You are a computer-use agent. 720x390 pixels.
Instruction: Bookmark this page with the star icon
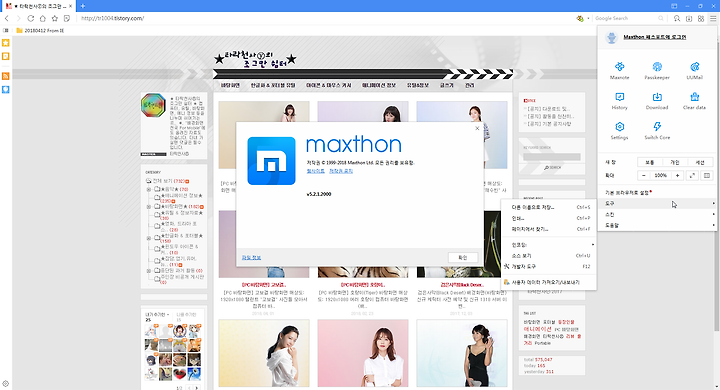click(x=55, y=18)
